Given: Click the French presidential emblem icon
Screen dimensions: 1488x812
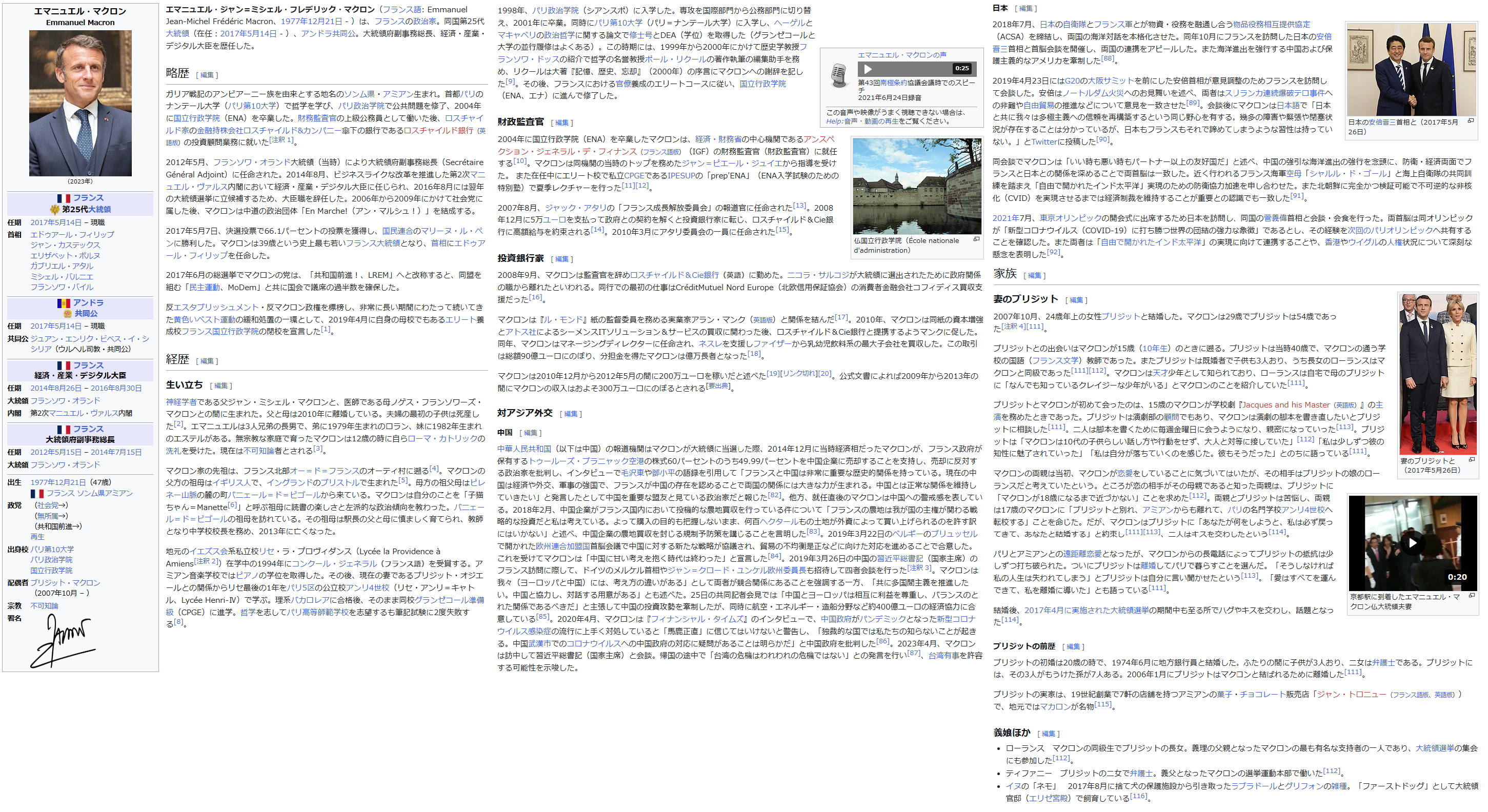Looking at the screenshot, I should (55, 210).
